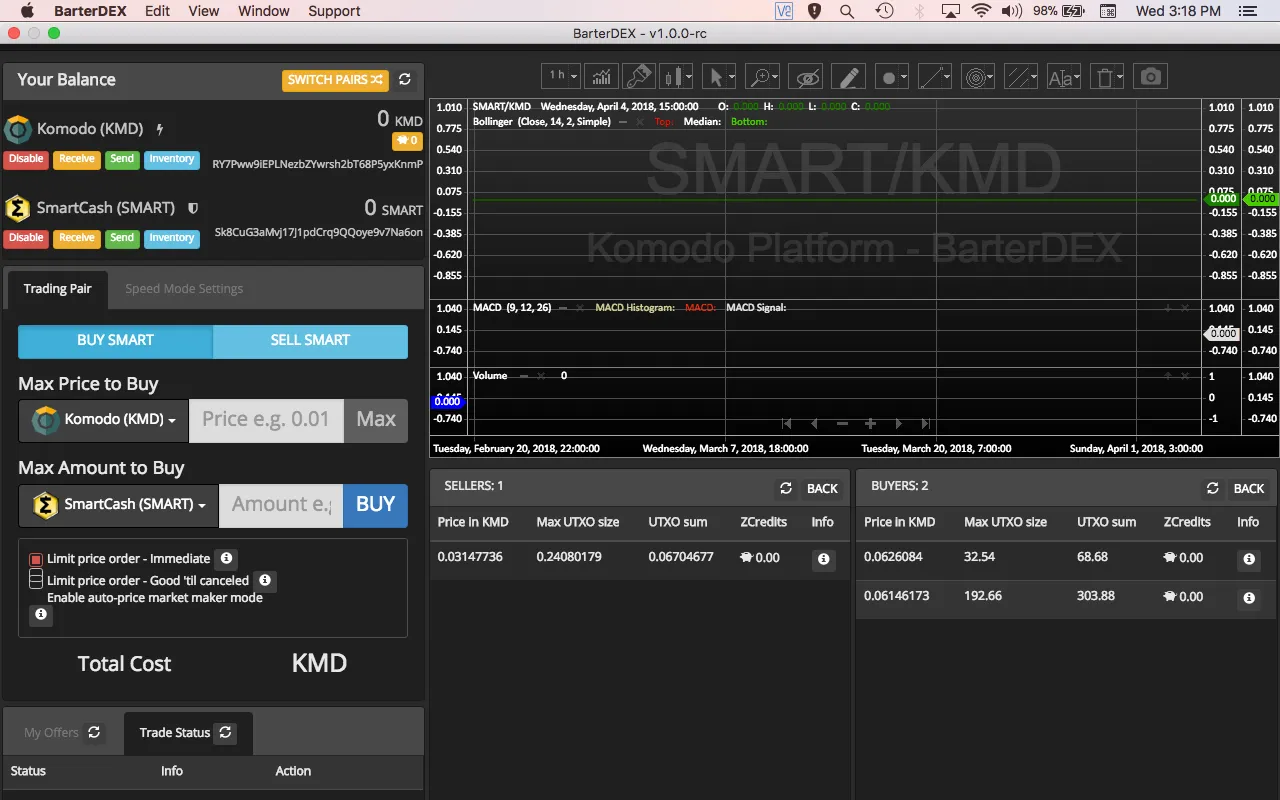Open info icon for Good 'til canceled
1280x800 pixels.
(265, 580)
